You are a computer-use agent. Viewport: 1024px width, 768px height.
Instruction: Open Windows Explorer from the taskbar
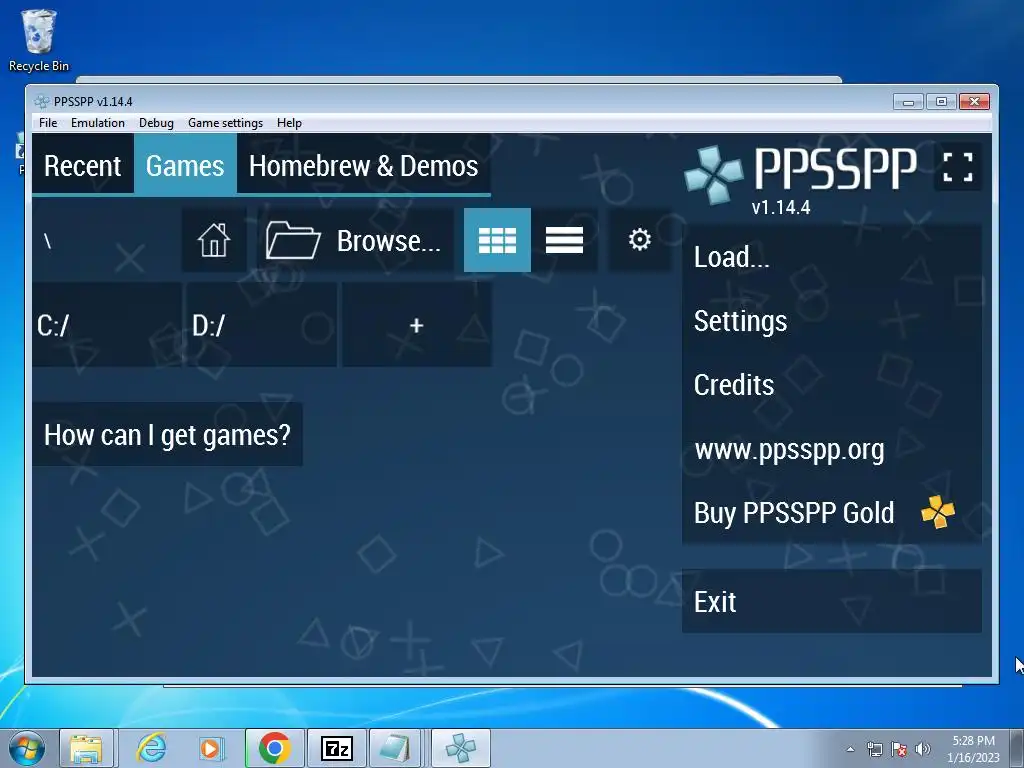[x=86, y=748]
